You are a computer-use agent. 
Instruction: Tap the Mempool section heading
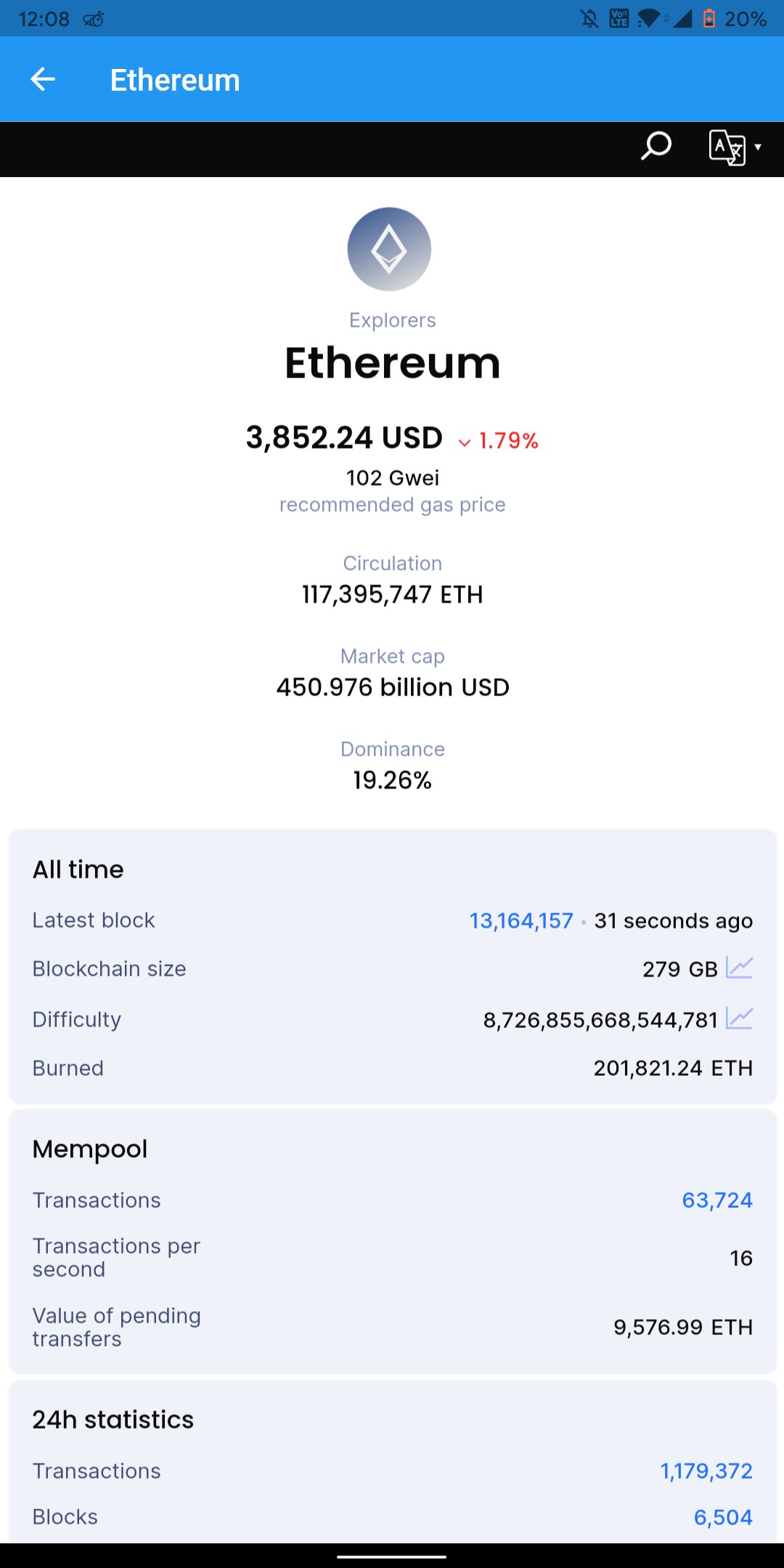pos(90,1148)
